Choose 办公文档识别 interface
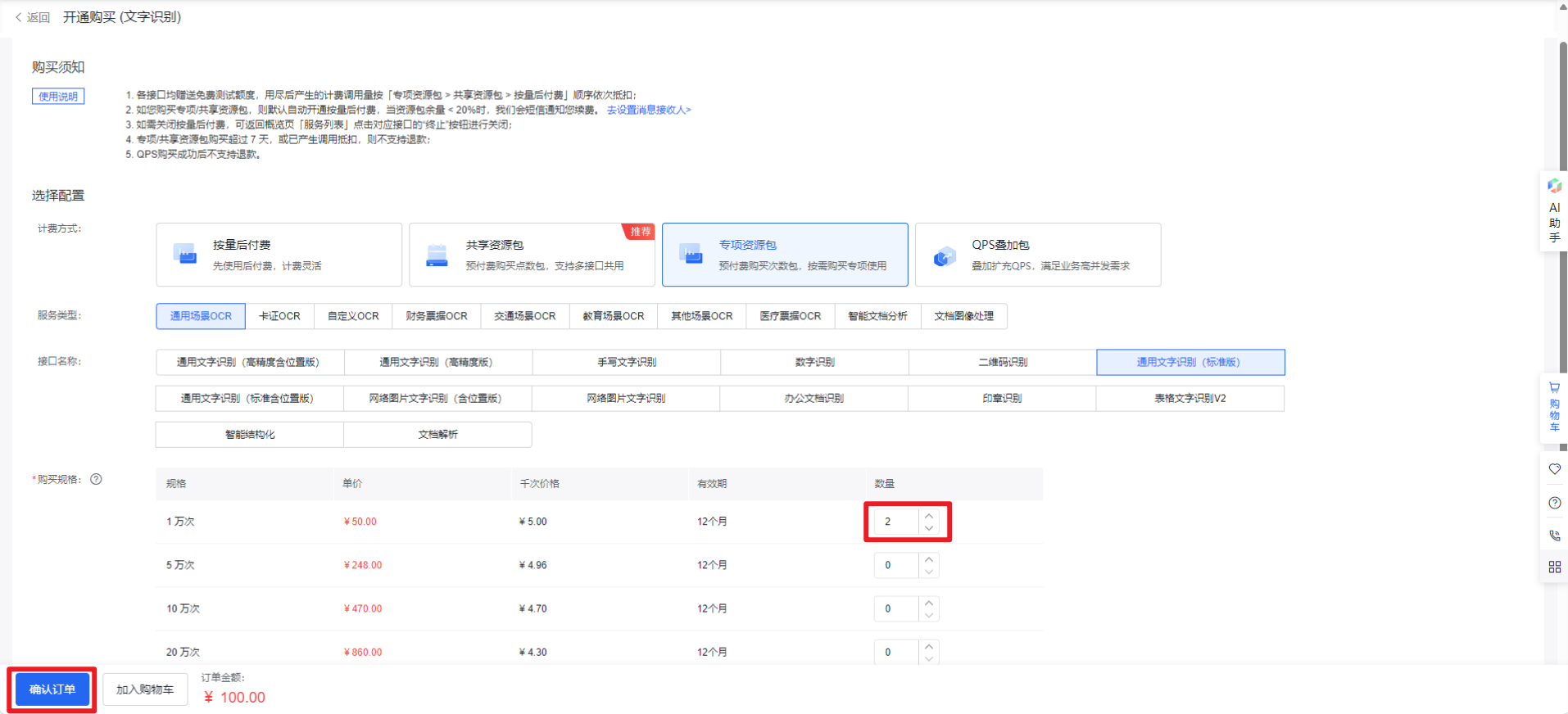The width and height of the screenshot is (1568, 714). pos(814,398)
